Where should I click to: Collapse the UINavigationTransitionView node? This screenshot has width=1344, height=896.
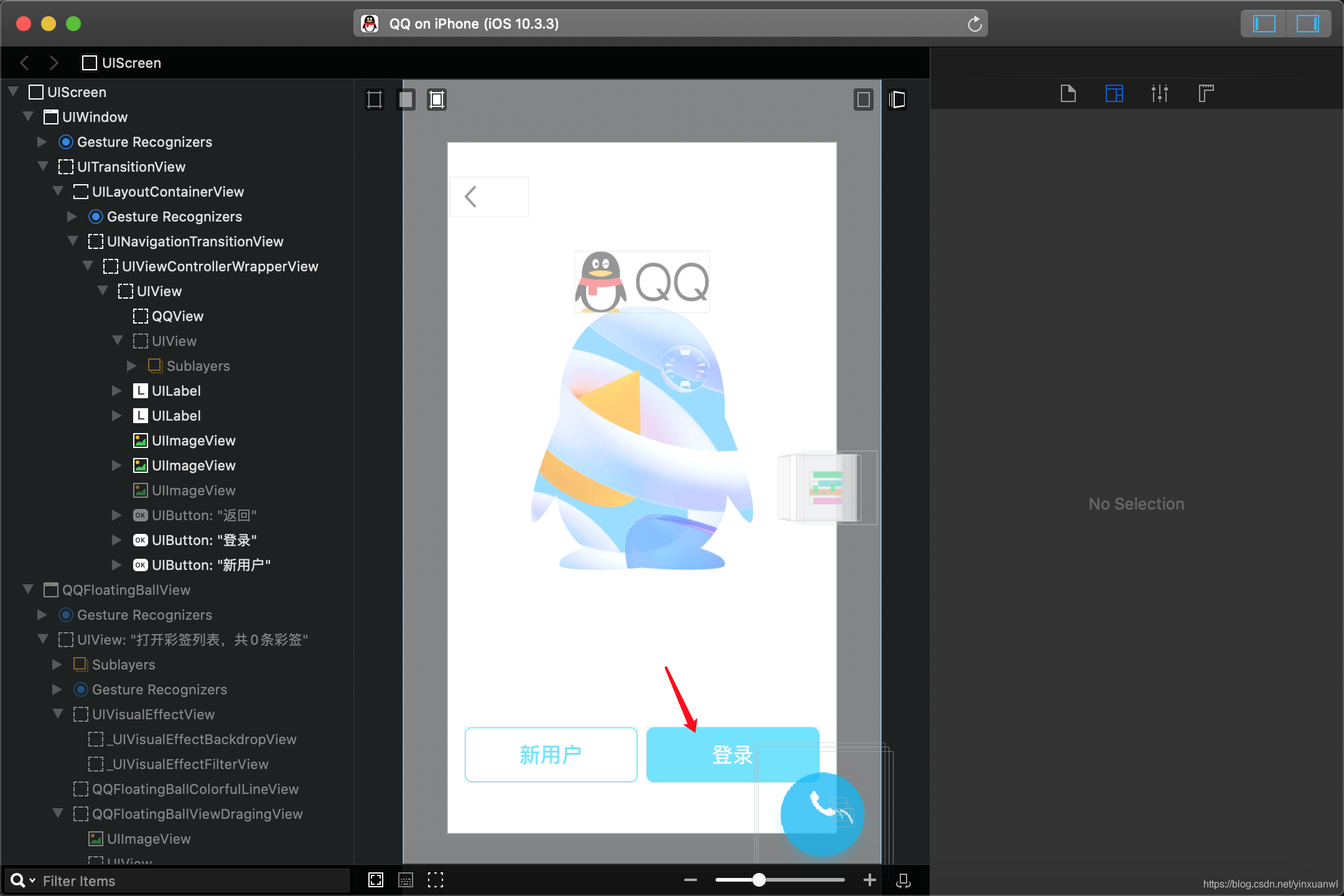(x=73, y=241)
